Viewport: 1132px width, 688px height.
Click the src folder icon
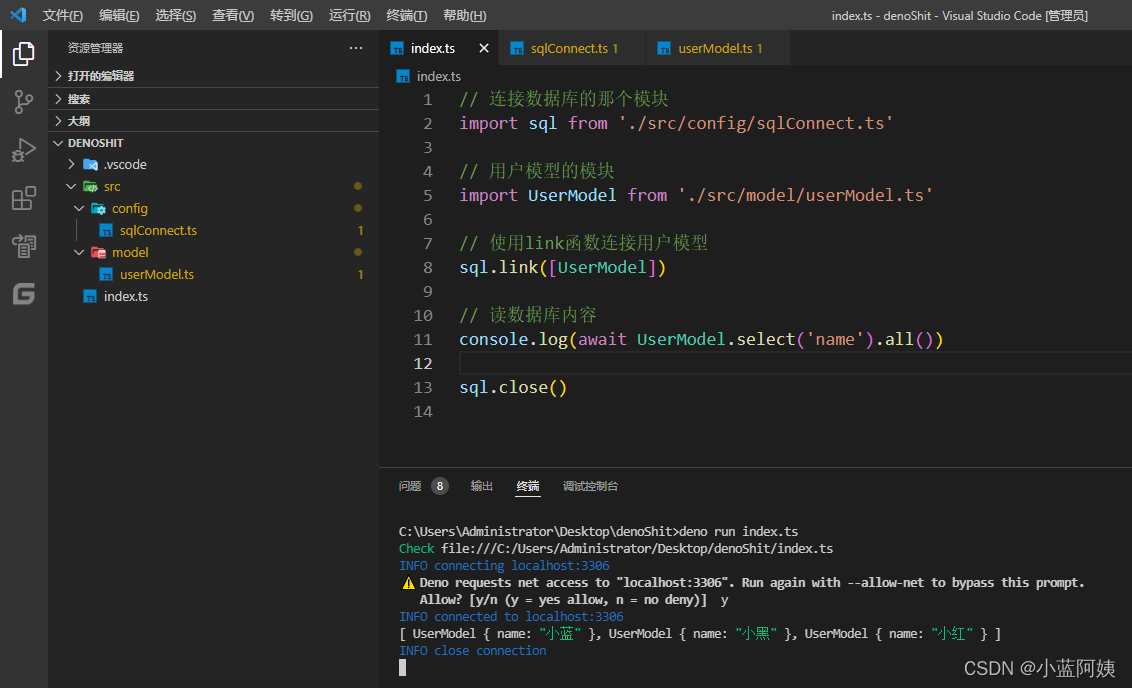pos(90,186)
